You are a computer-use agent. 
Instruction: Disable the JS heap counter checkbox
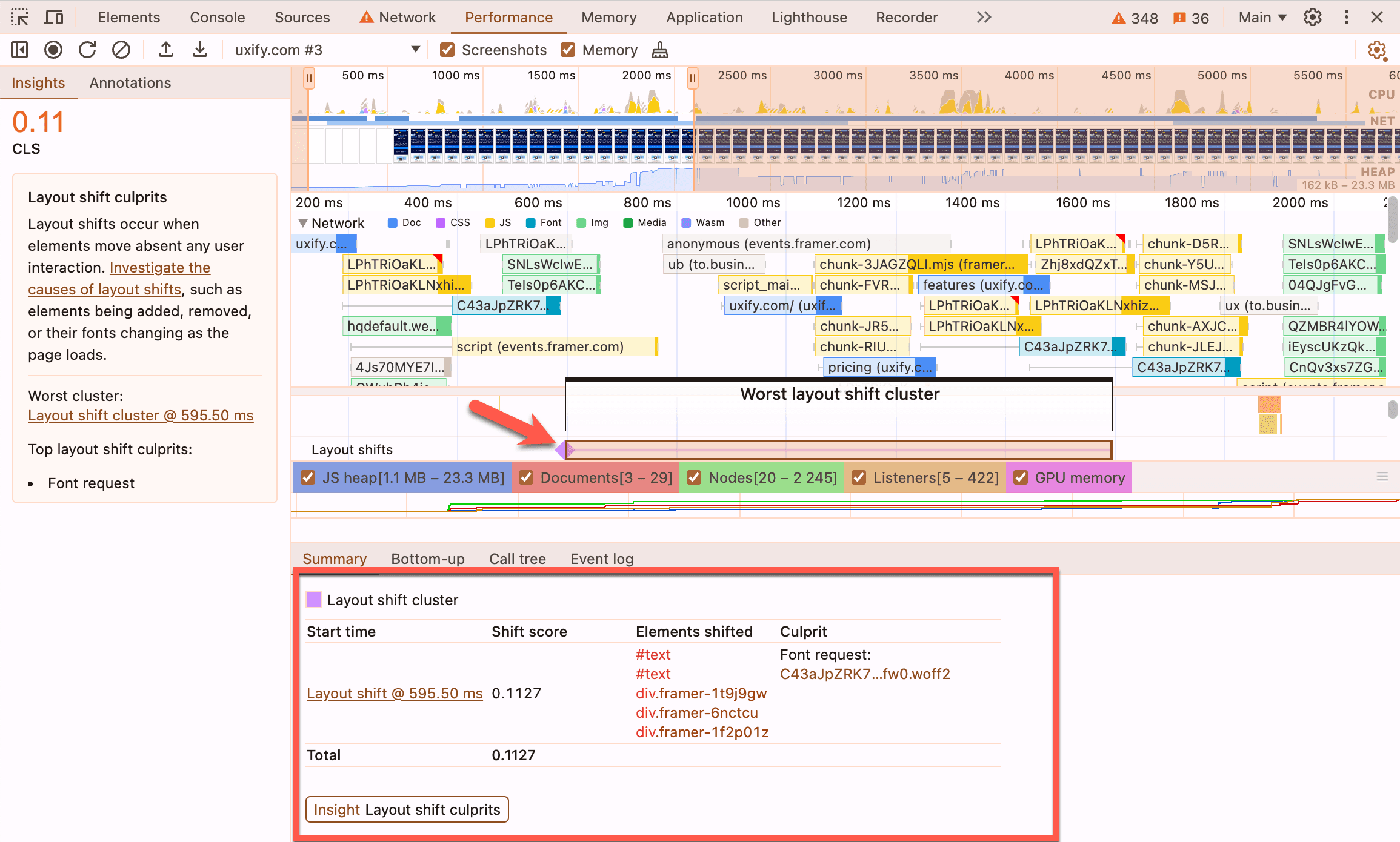coord(308,477)
